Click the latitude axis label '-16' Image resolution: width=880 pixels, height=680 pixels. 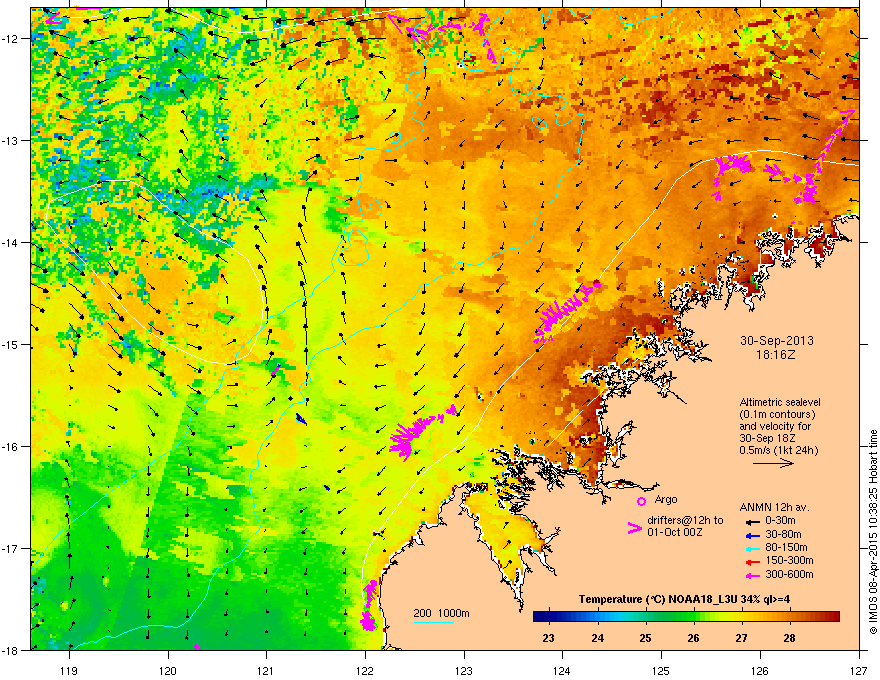[x=11, y=446]
